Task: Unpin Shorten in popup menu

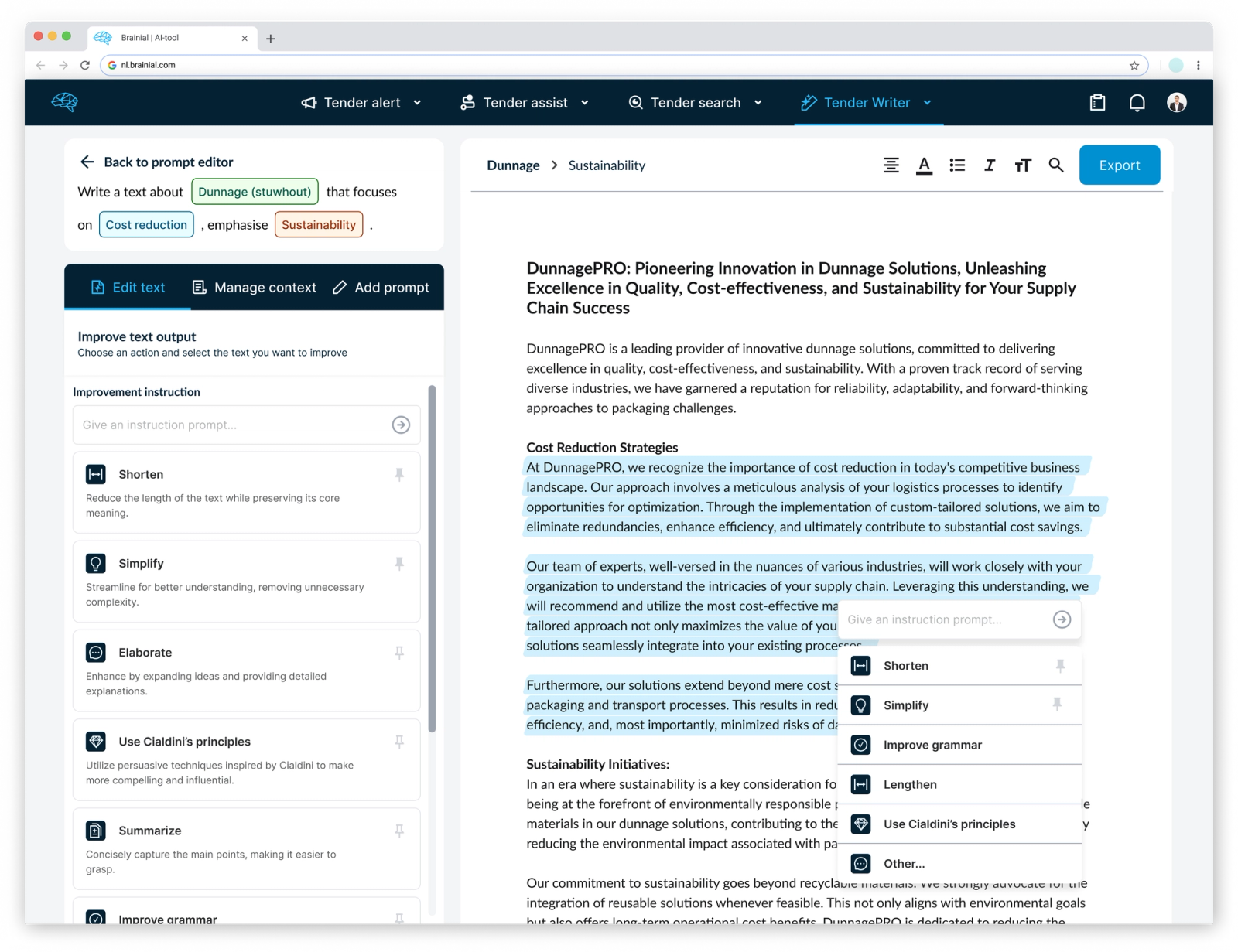Action: coord(1060,665)
